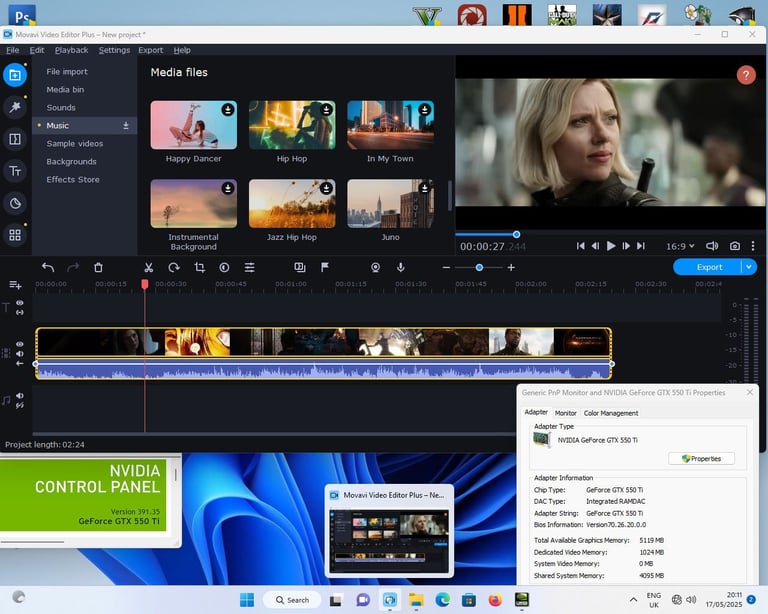Screen dimensions: 768x614
Task: Open the Export menu in menu bar
Action: (150, 50)
